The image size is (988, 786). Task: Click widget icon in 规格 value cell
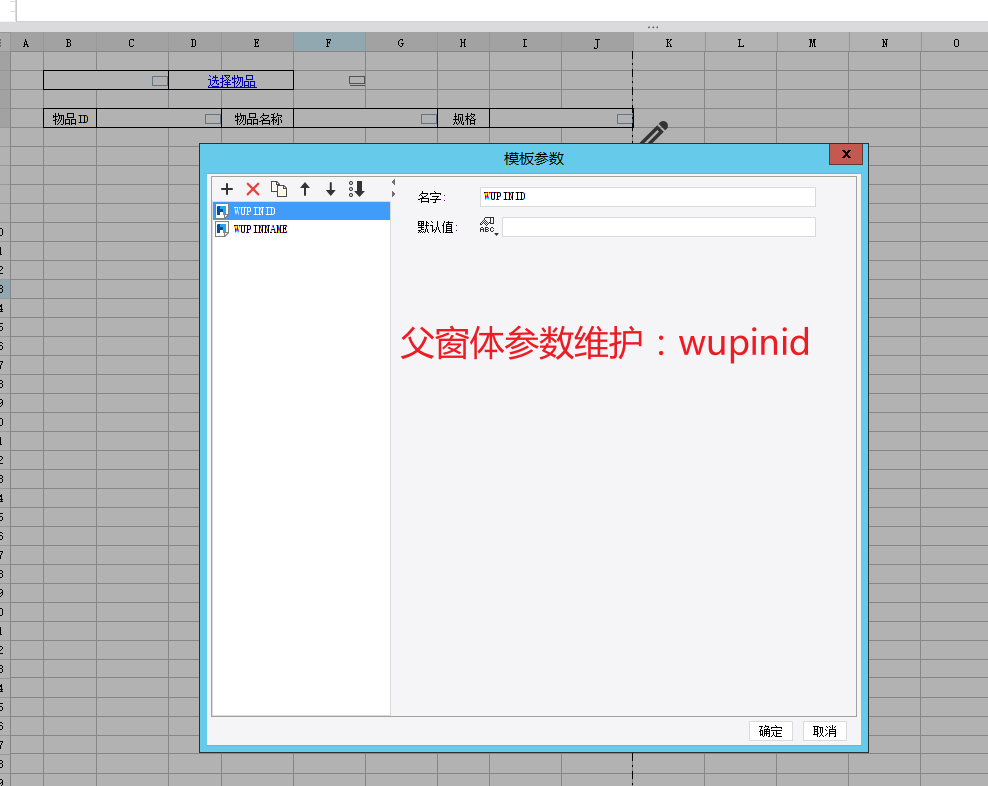(x=624, y=118)
